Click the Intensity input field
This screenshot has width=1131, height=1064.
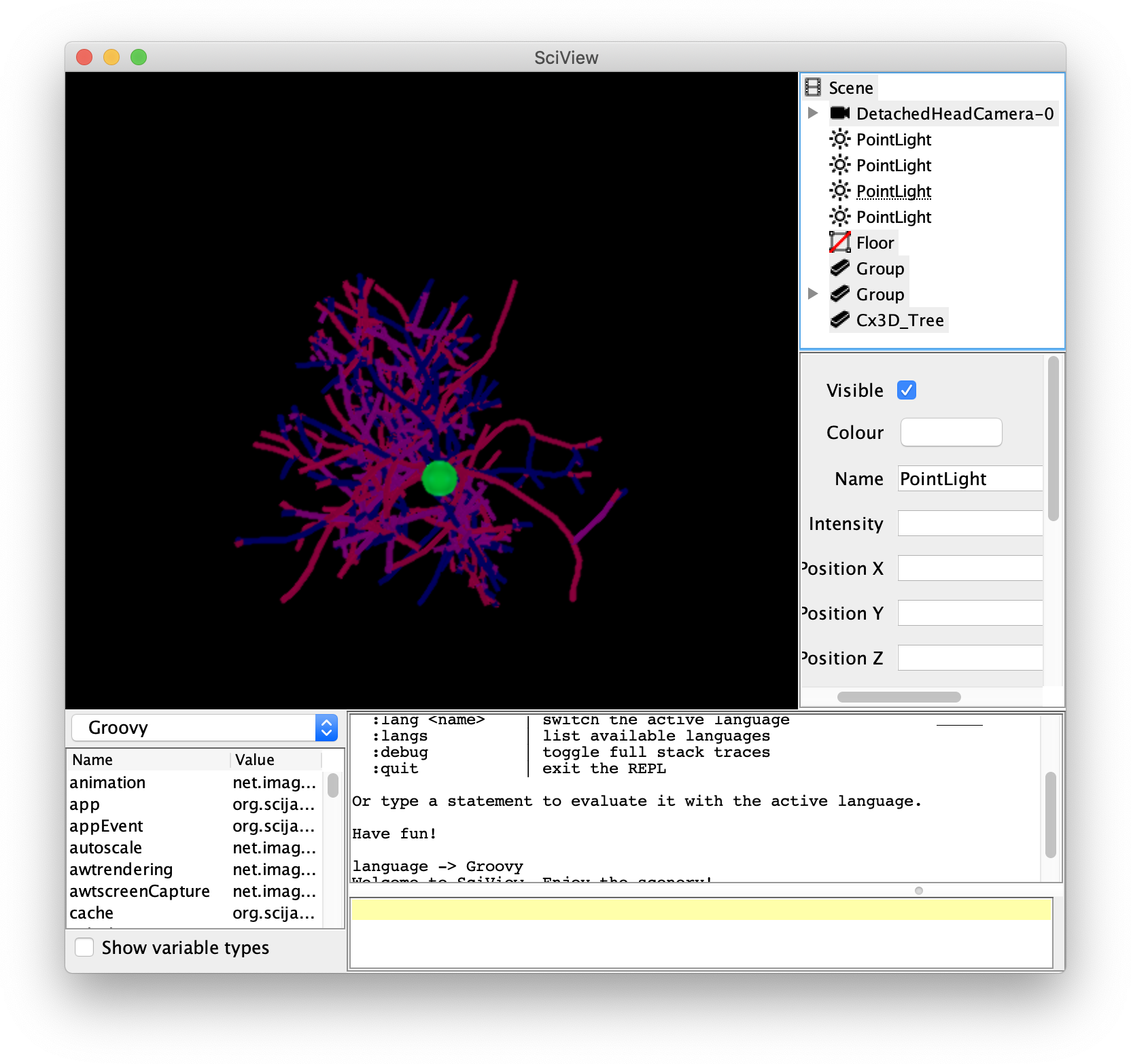tap(970, 523)
